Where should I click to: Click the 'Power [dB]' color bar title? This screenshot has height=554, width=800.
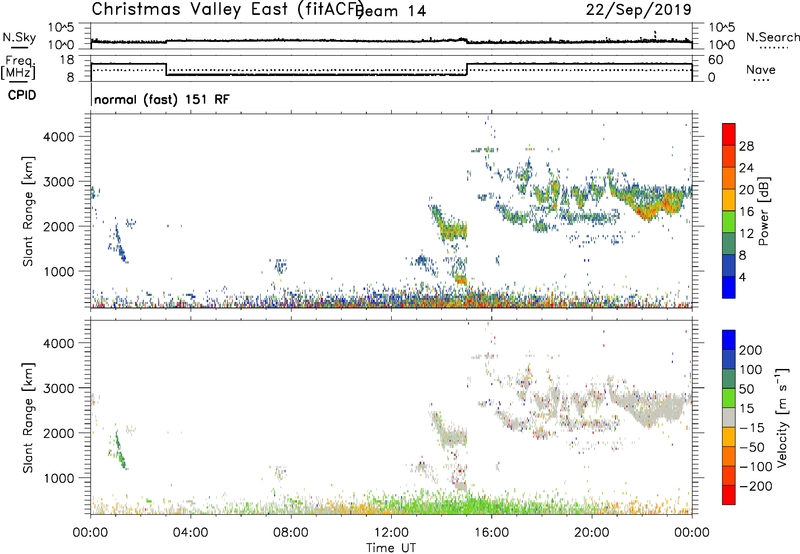click(764, 211)
